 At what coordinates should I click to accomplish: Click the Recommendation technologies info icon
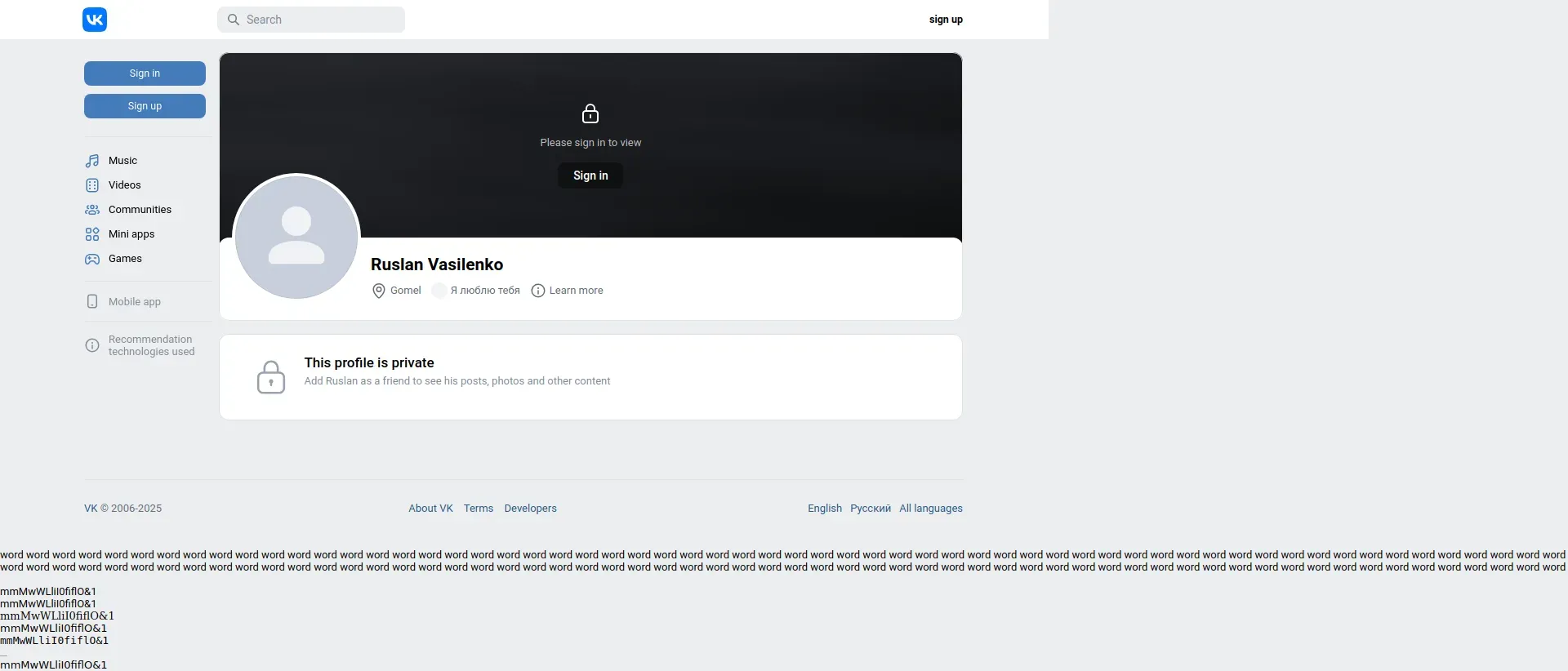coord(92,345)
